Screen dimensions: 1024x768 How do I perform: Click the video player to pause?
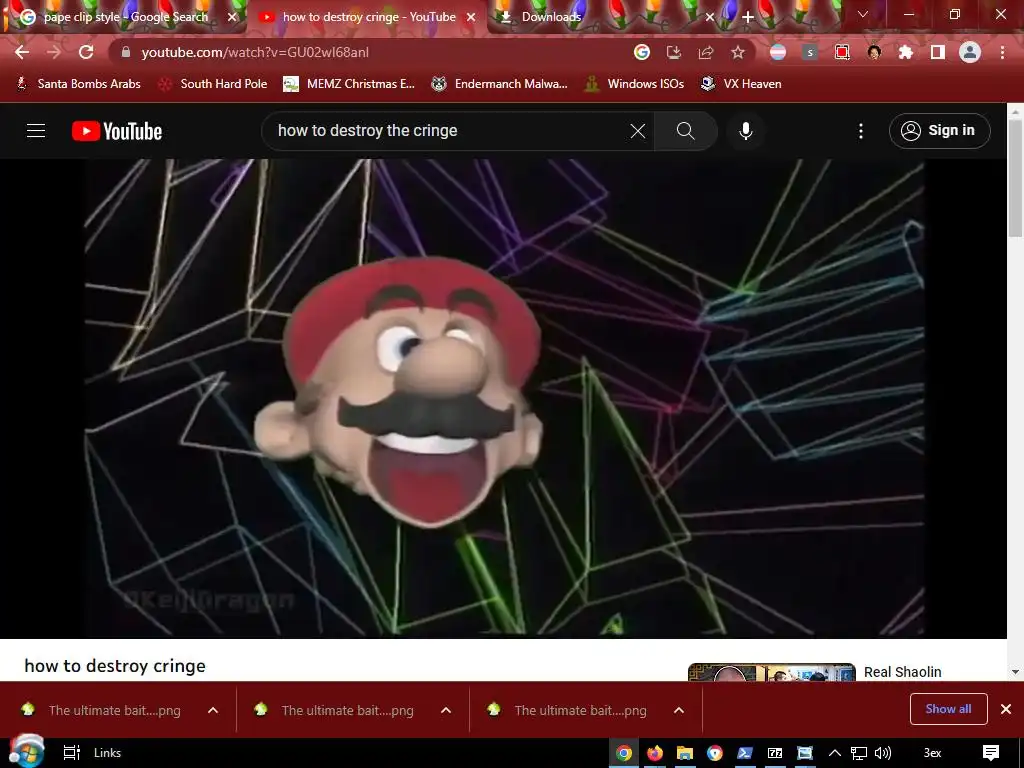504,398
